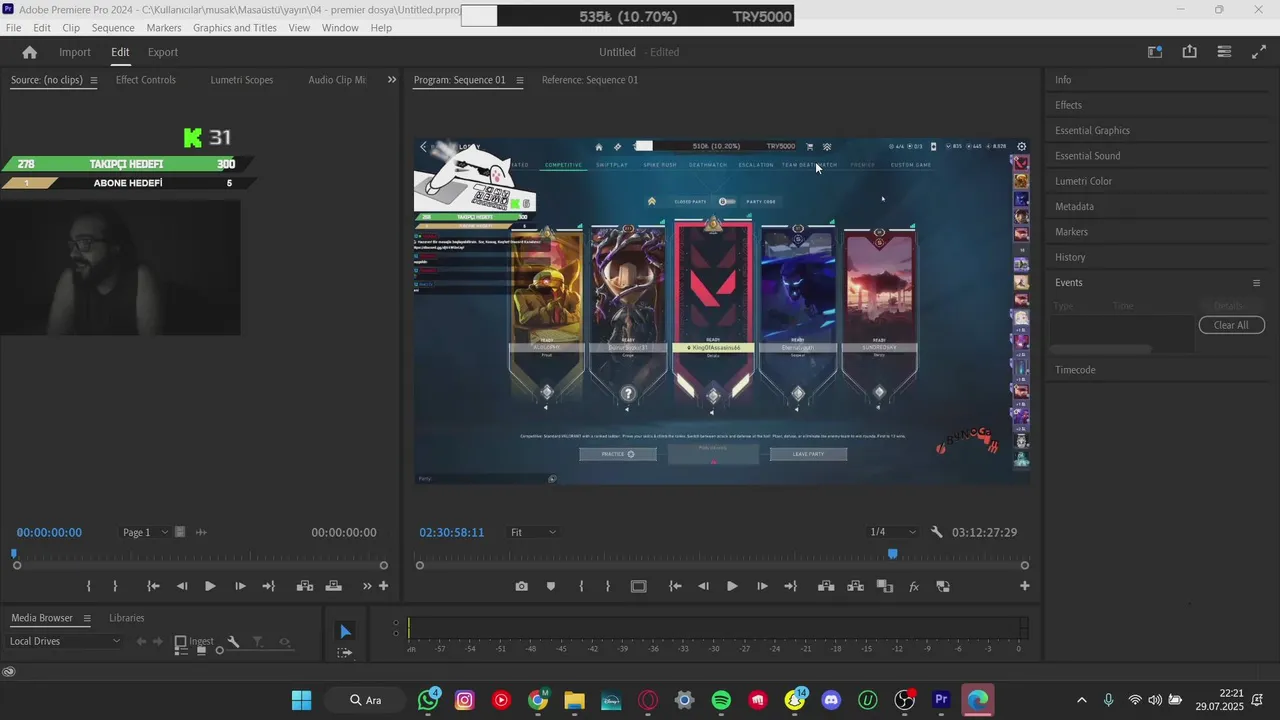
Task: Click the Home icon in Premiere header
Action: (29, 52)
